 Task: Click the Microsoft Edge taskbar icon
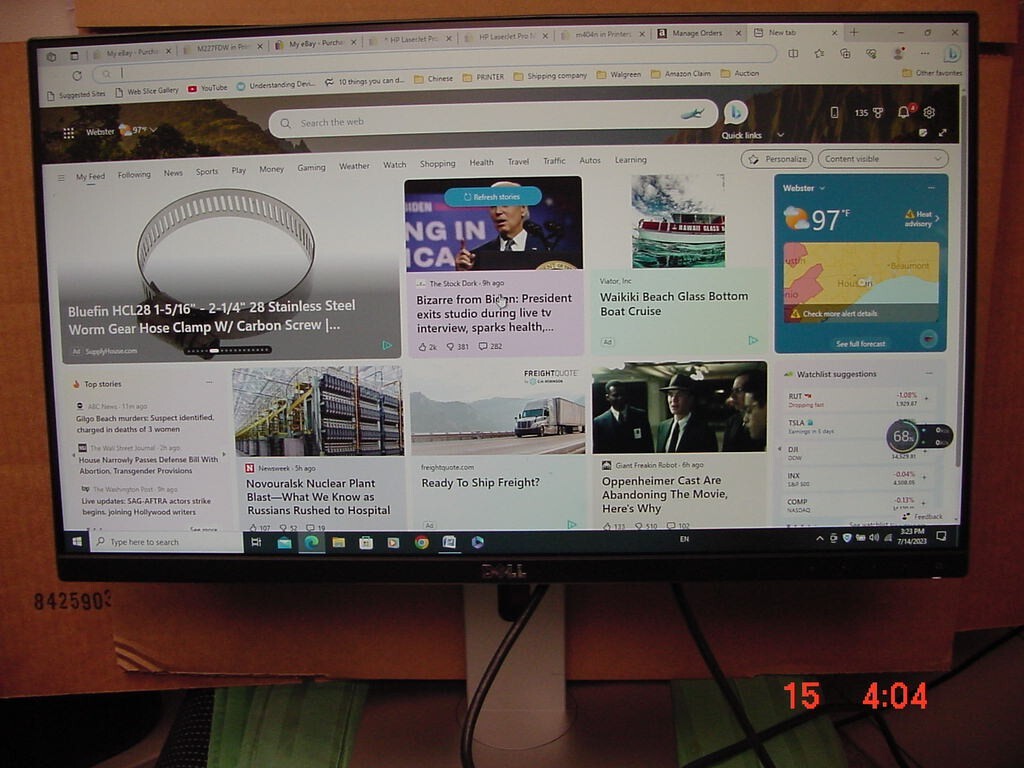[x=312, y=542]
